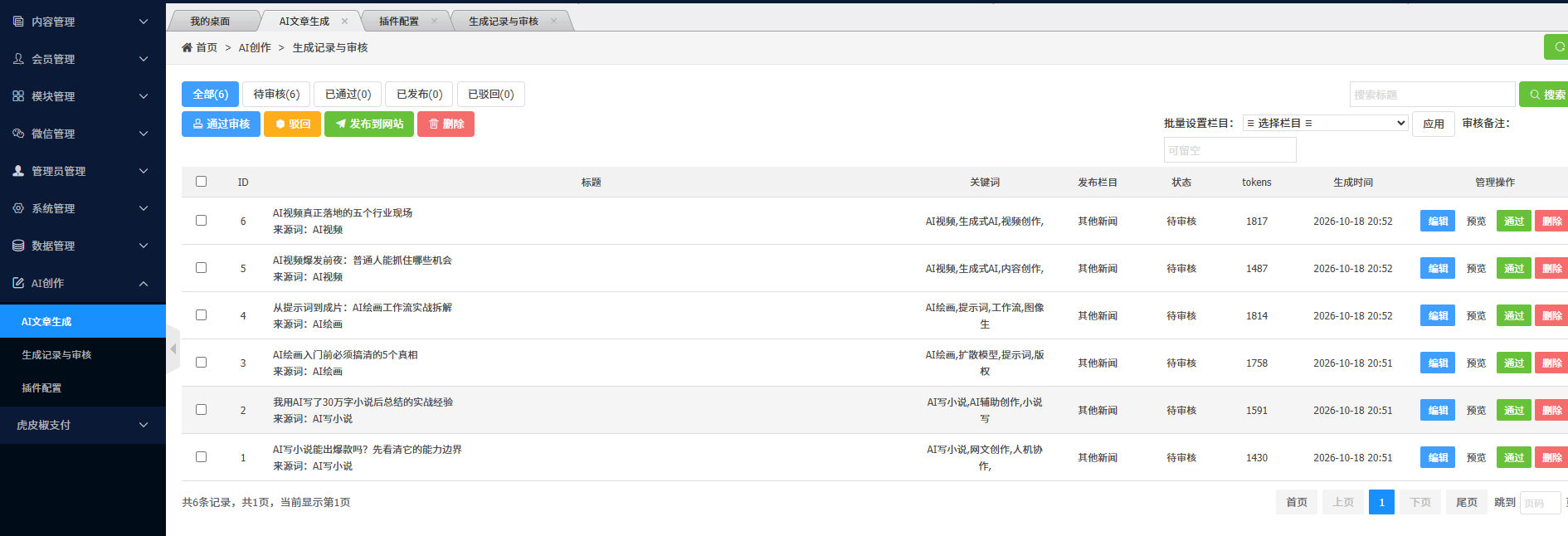The height and width of the screenshot is (536, 1568).
Task: Expand the 虎皮椒支付 menu chevron
Action: tap(144, 425)
